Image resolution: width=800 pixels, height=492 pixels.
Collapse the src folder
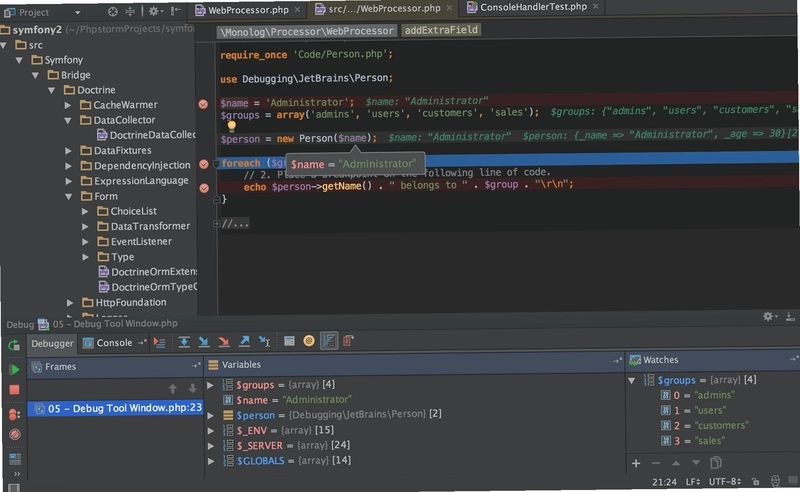[4, 45]
